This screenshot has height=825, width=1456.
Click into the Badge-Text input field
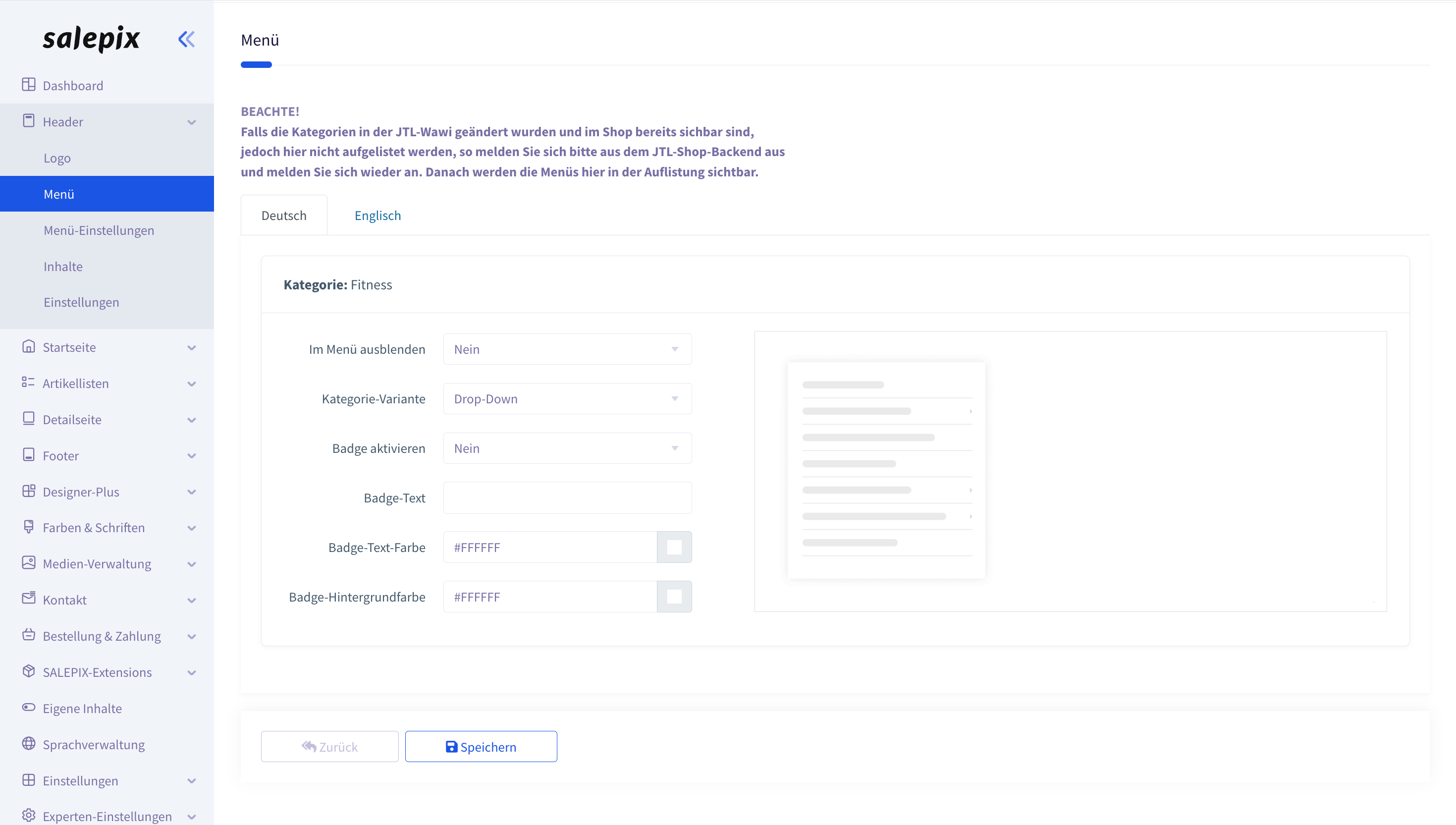pos(567,497)
